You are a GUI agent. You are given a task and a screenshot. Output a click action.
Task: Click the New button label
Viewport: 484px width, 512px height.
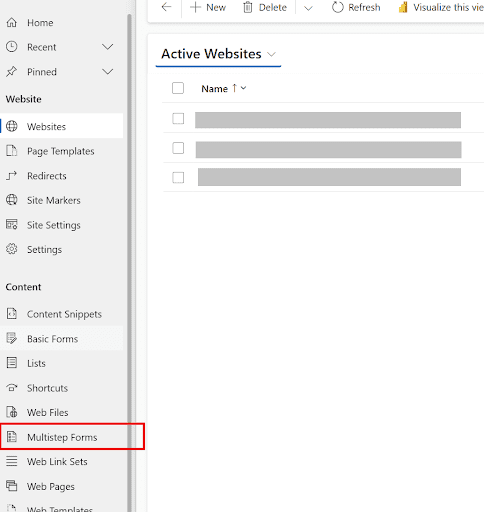tap(216, 7)
